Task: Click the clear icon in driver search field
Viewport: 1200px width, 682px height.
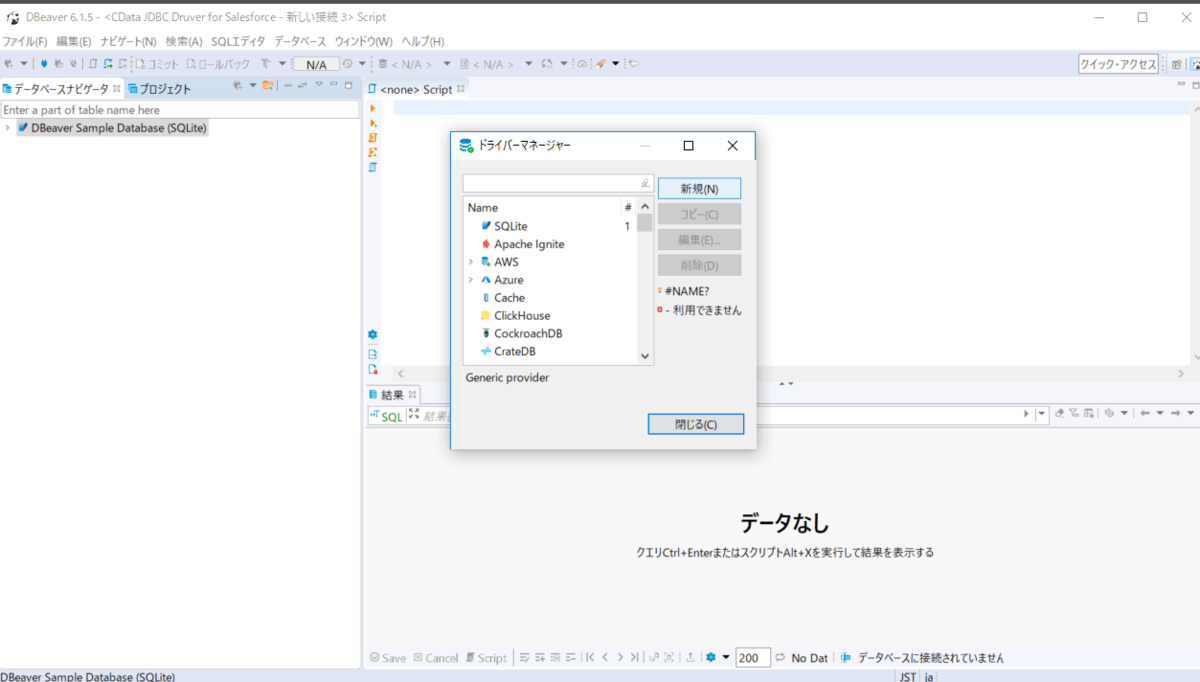Action: pos(645,184)
